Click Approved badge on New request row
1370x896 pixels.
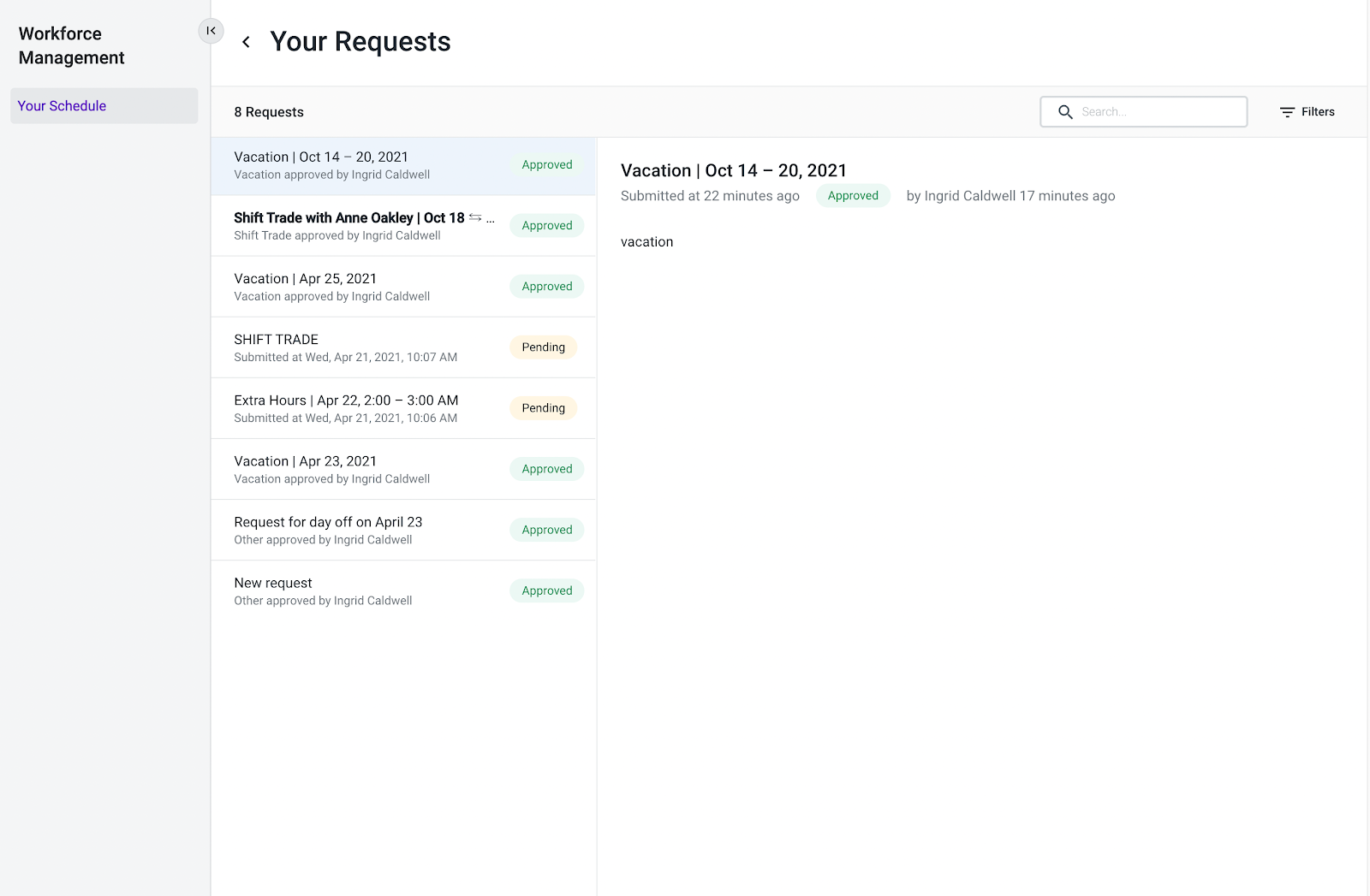547,590
